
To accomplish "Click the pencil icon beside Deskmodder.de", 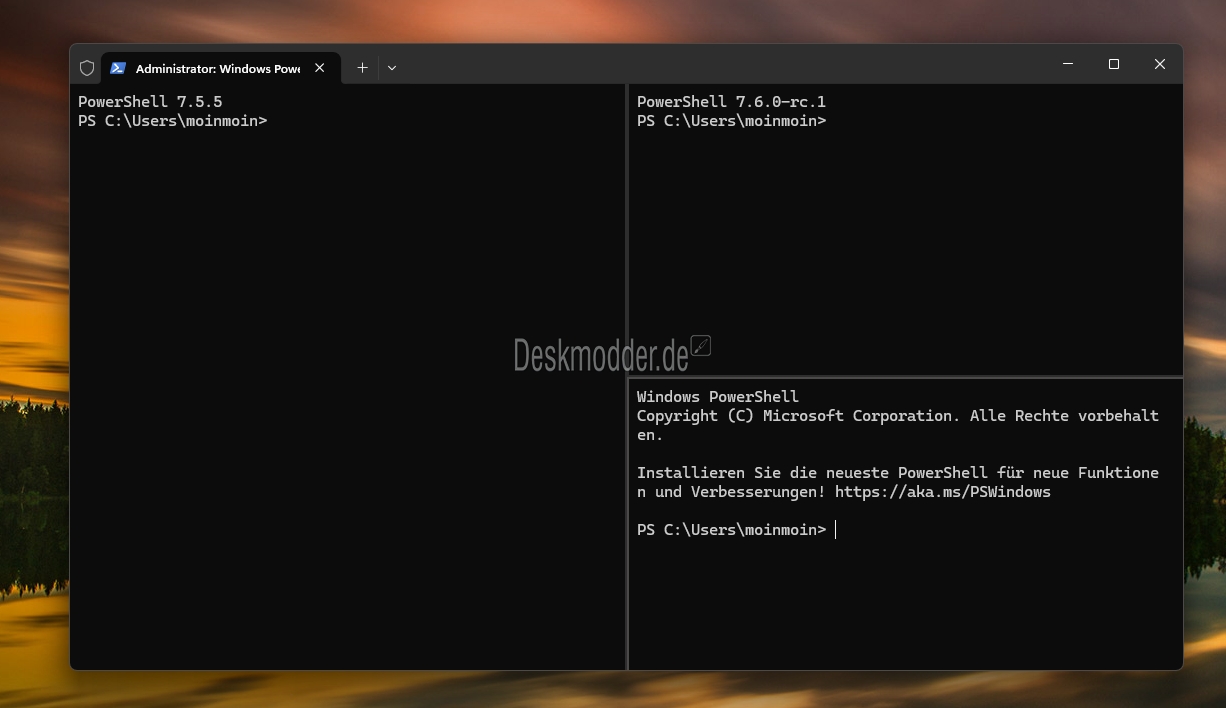I will point(701,345).
